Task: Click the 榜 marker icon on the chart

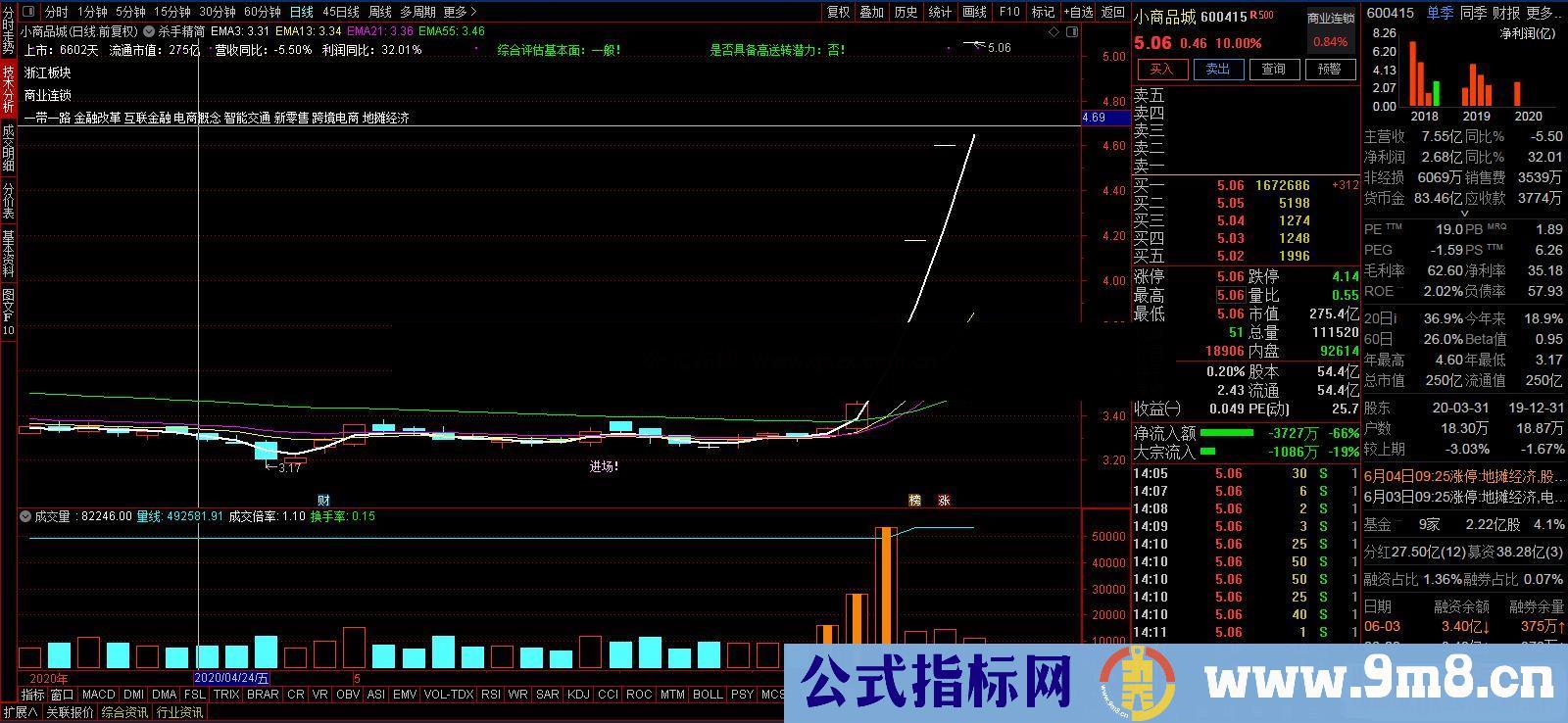Action: point(915,500)
